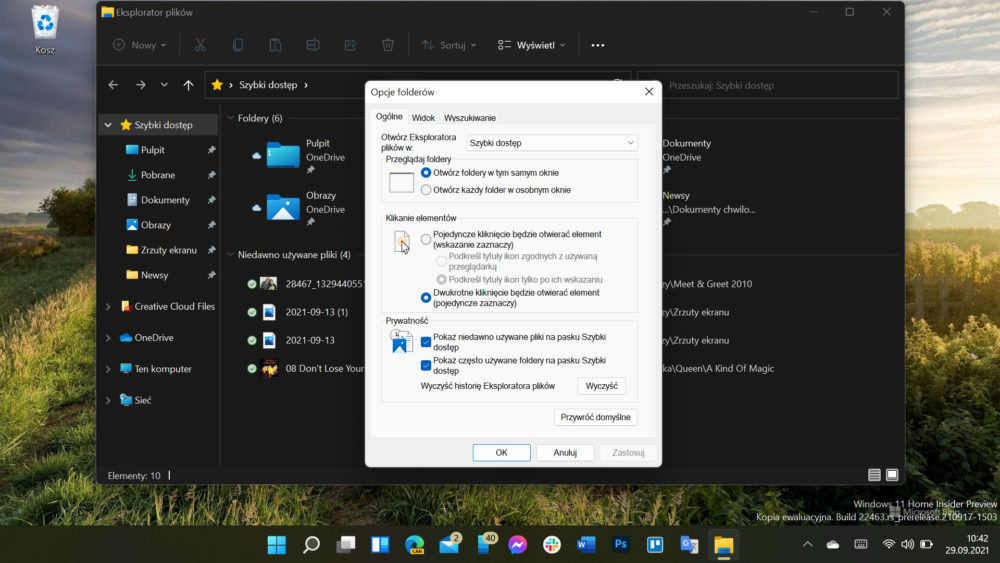Open Trello from the taskbar
The height and width of the screenshot is (563, 1000).
tap(655, 545)
